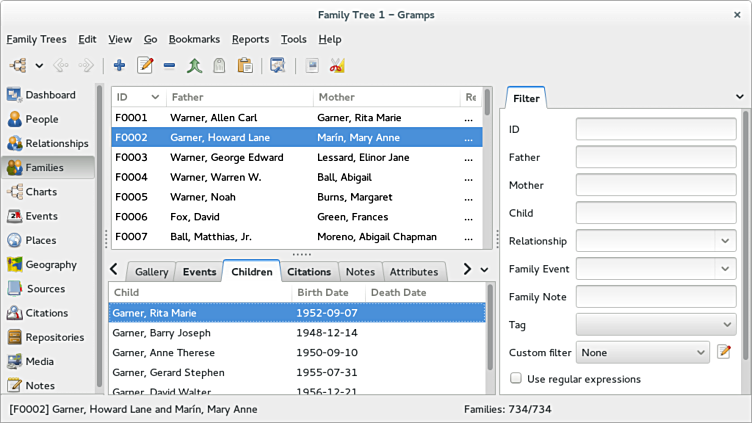
Task: Sort by the Father column header
Action: click(x=238, y=97)
